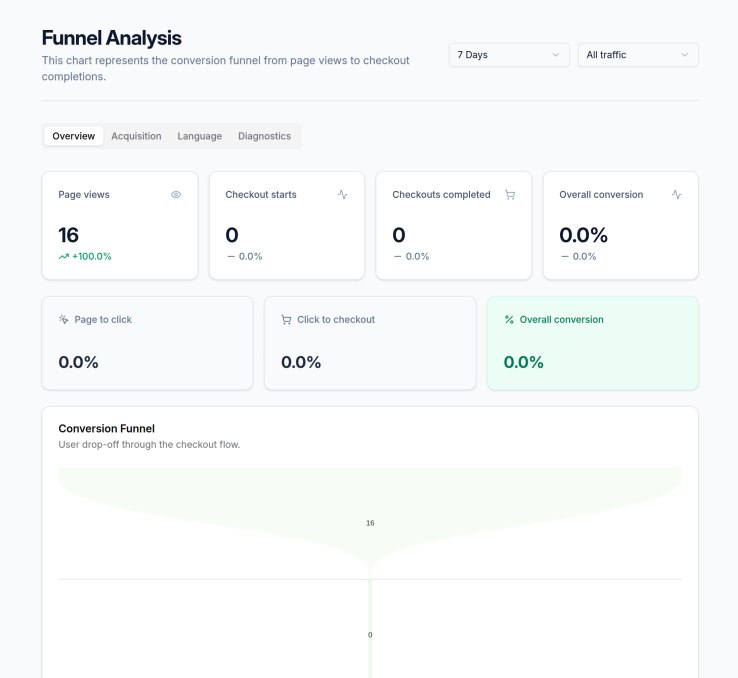Open the All traffic filter dropdown
This screenshot has height=678, width=738.
tap(637, 55)
